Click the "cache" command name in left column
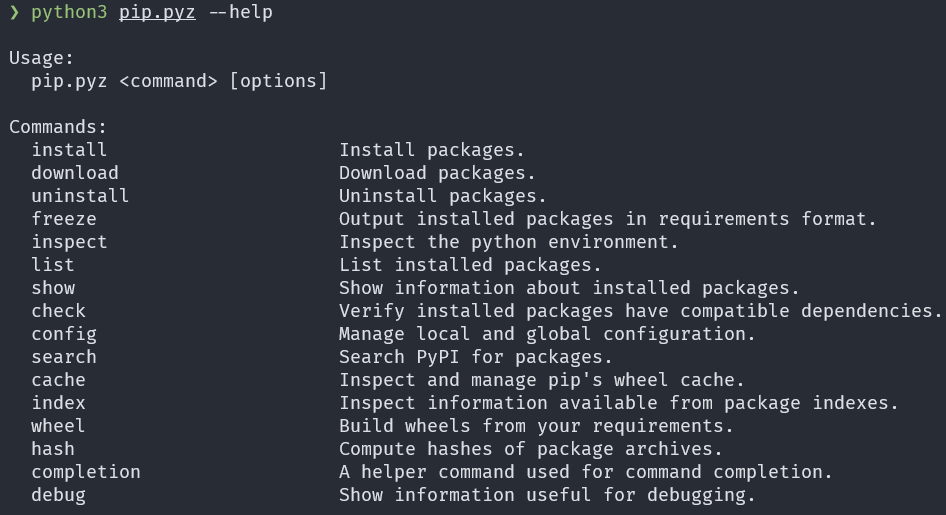Image resolution: width=946 pixels, height=515 pixels. [58, 380]
